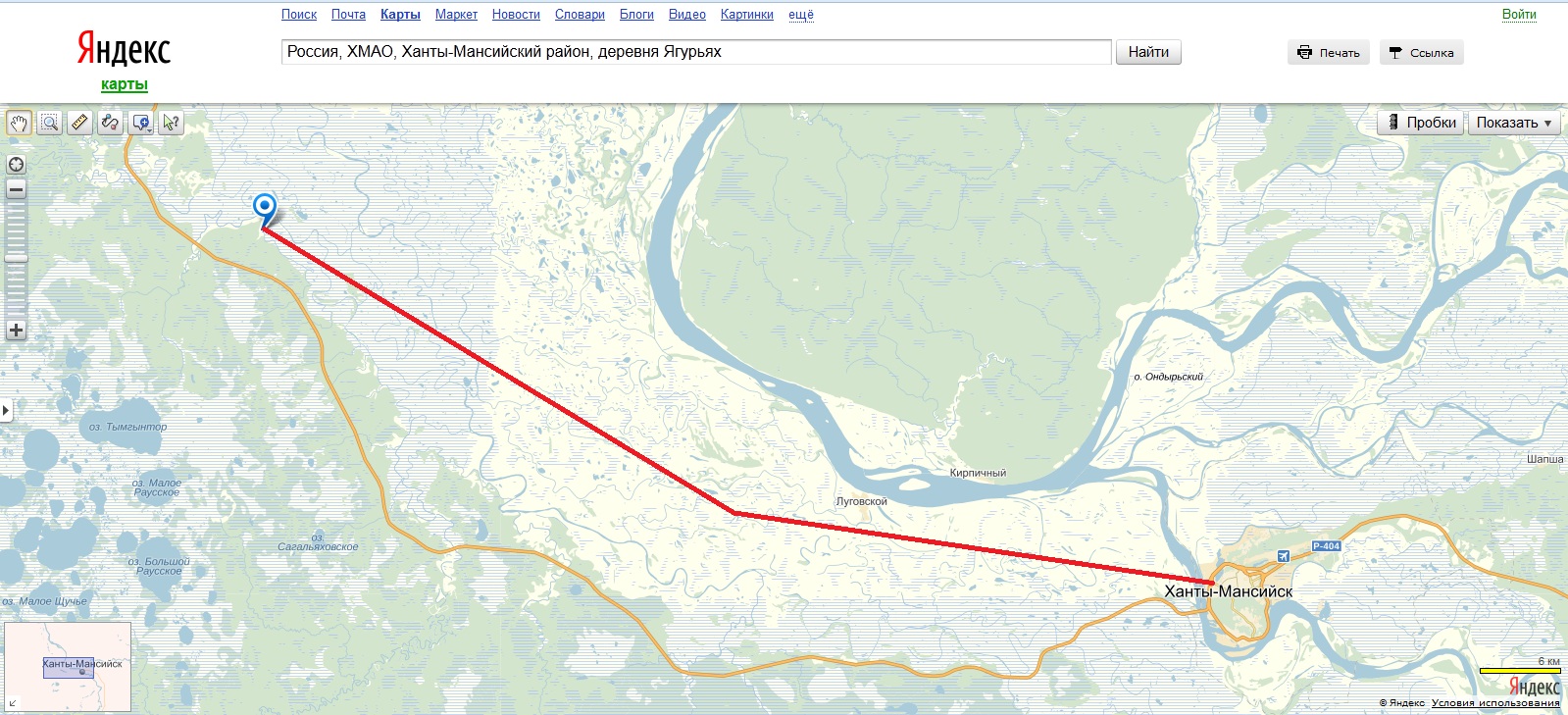Zoom out with the minus button
The width and height of the screenshot is (1568, 715).
[16, 189]
